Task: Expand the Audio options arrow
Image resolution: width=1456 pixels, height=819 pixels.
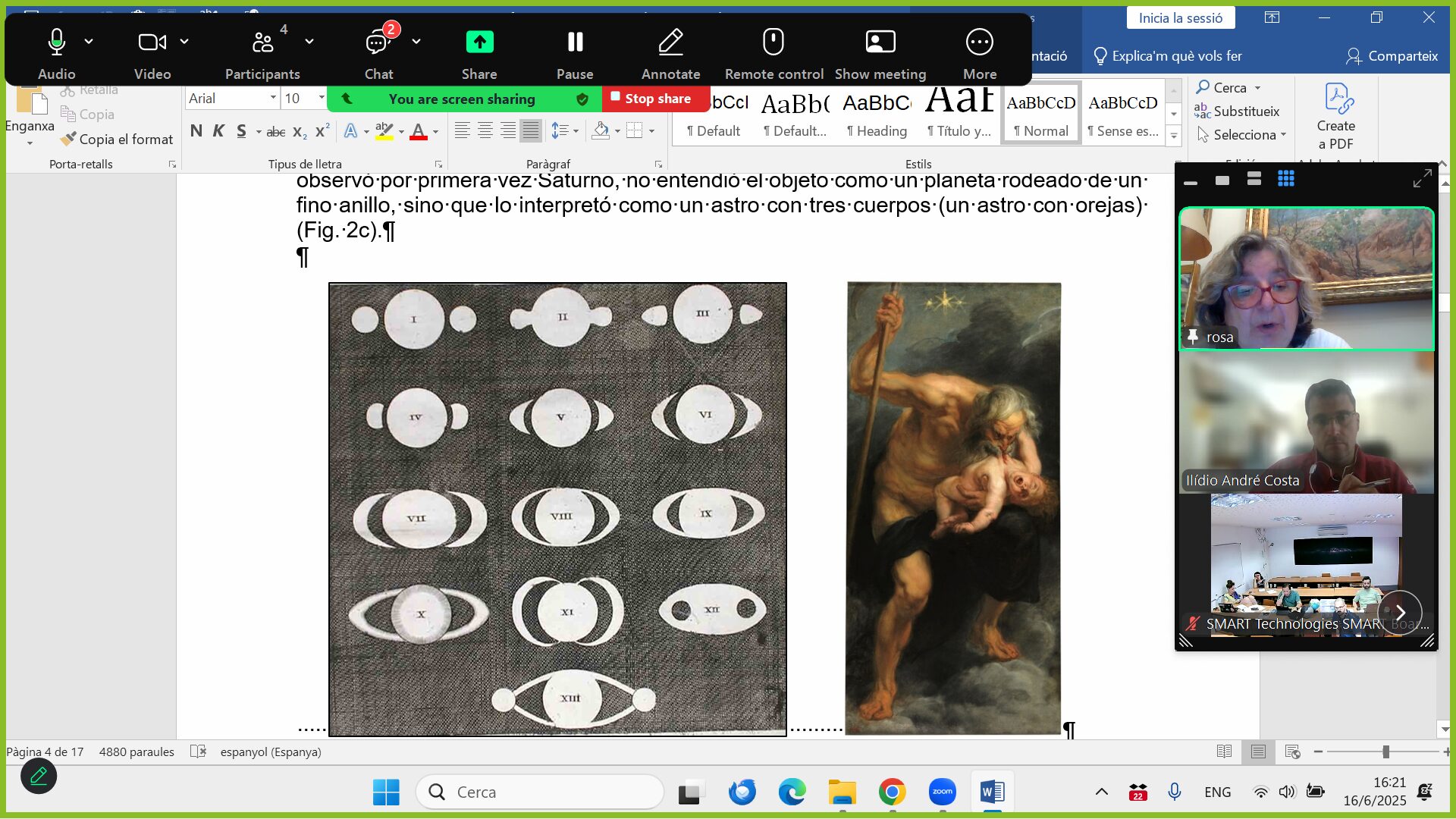Action: tap(89, 42)
